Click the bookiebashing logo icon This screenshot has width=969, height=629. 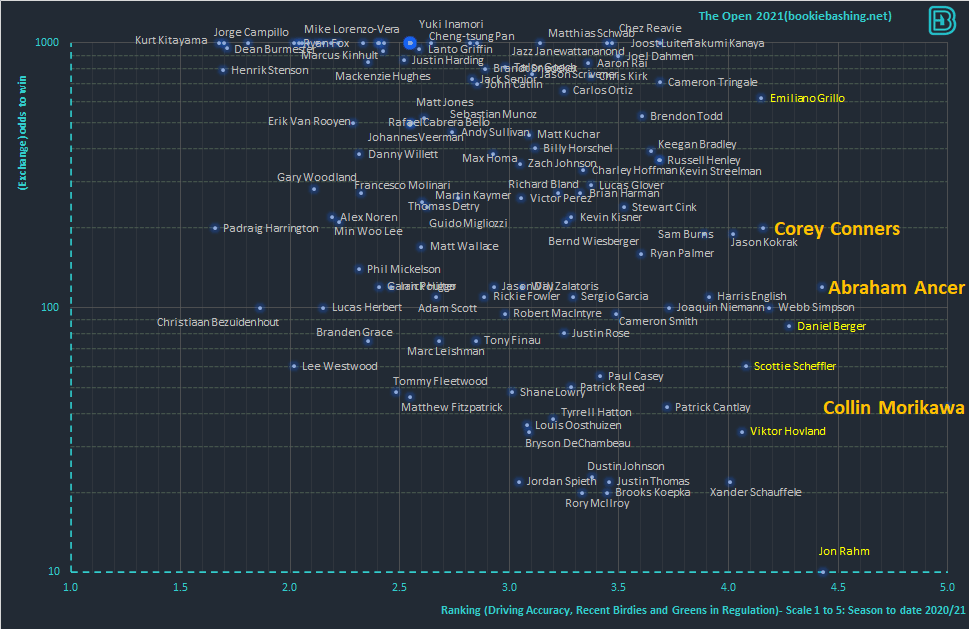click(x=942, y=20)
